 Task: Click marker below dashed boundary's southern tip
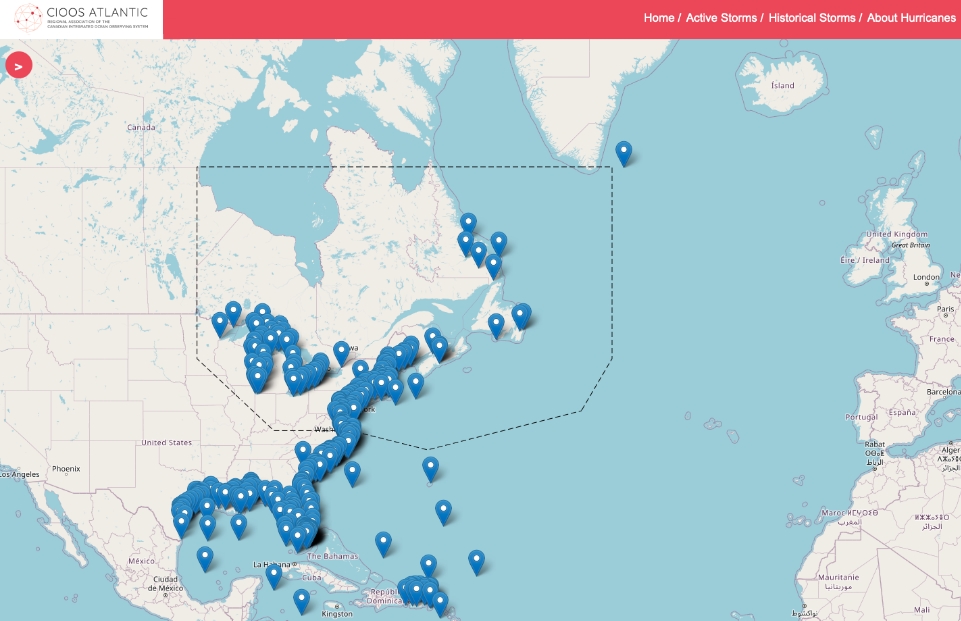coord(430,467)
